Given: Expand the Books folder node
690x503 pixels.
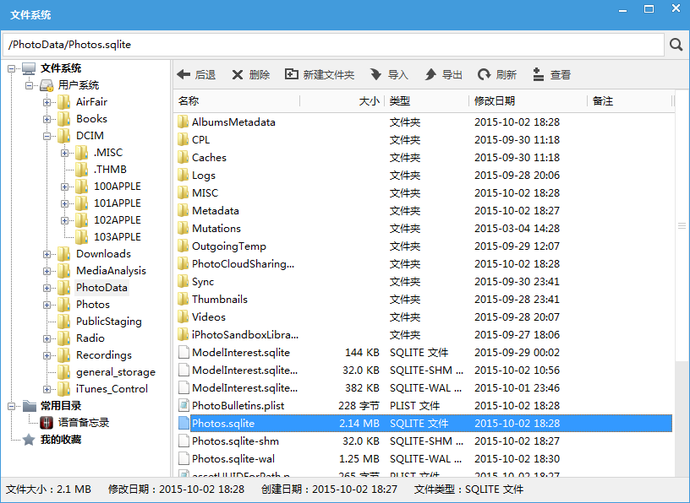Looking at the screenshot, I should [x=47, y=119].
